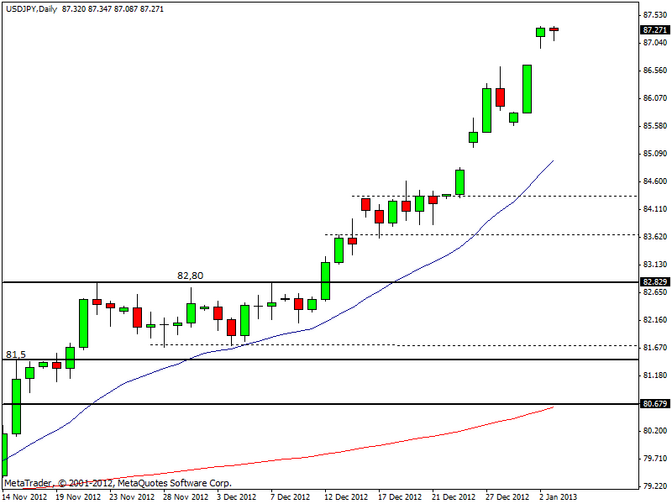This screenshot has width=672, height=504.
Task: Click the small red candle at top right
Action: (554, 30)
